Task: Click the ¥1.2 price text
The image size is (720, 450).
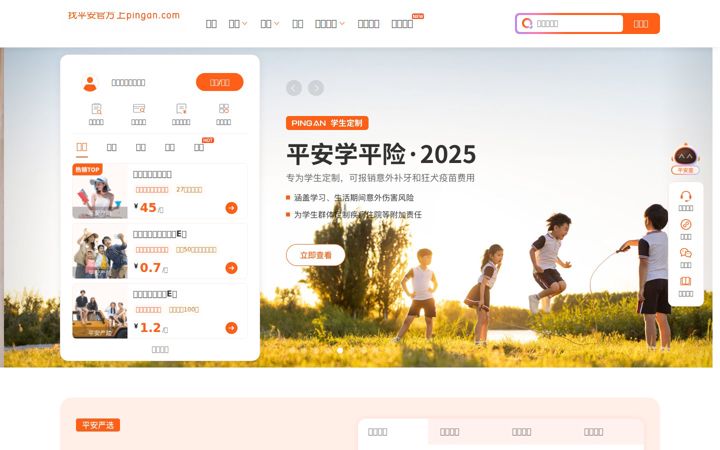Action: pos(151,328)
